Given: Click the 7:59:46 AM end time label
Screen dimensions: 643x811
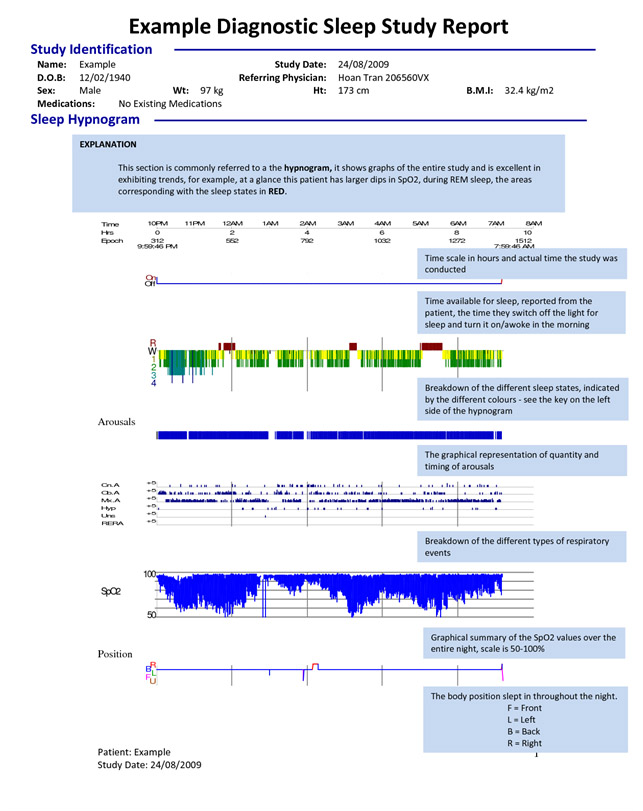Looking at the screenshot, I should 514,246.
